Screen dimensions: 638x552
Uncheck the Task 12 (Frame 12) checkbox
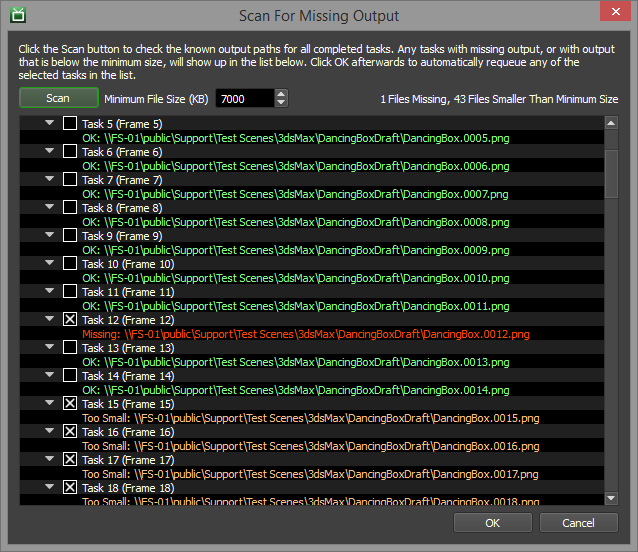pyautogui.click(x=70, y=319)
